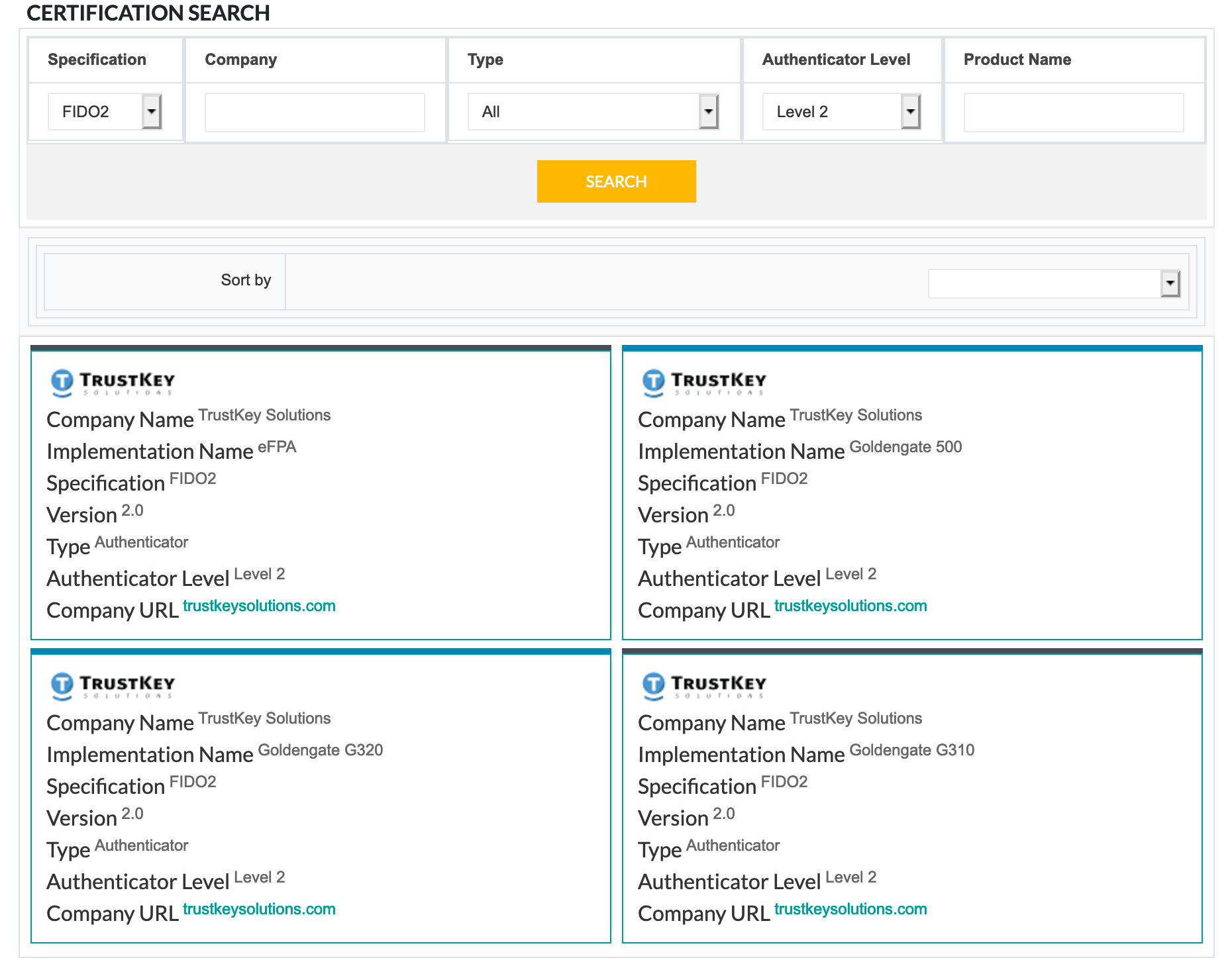Image resolution: width=1232 pixels, height=960 pixels.
Task: Click TrustKey Solutions company name in Goldengate 500 card
Action: 856,415
